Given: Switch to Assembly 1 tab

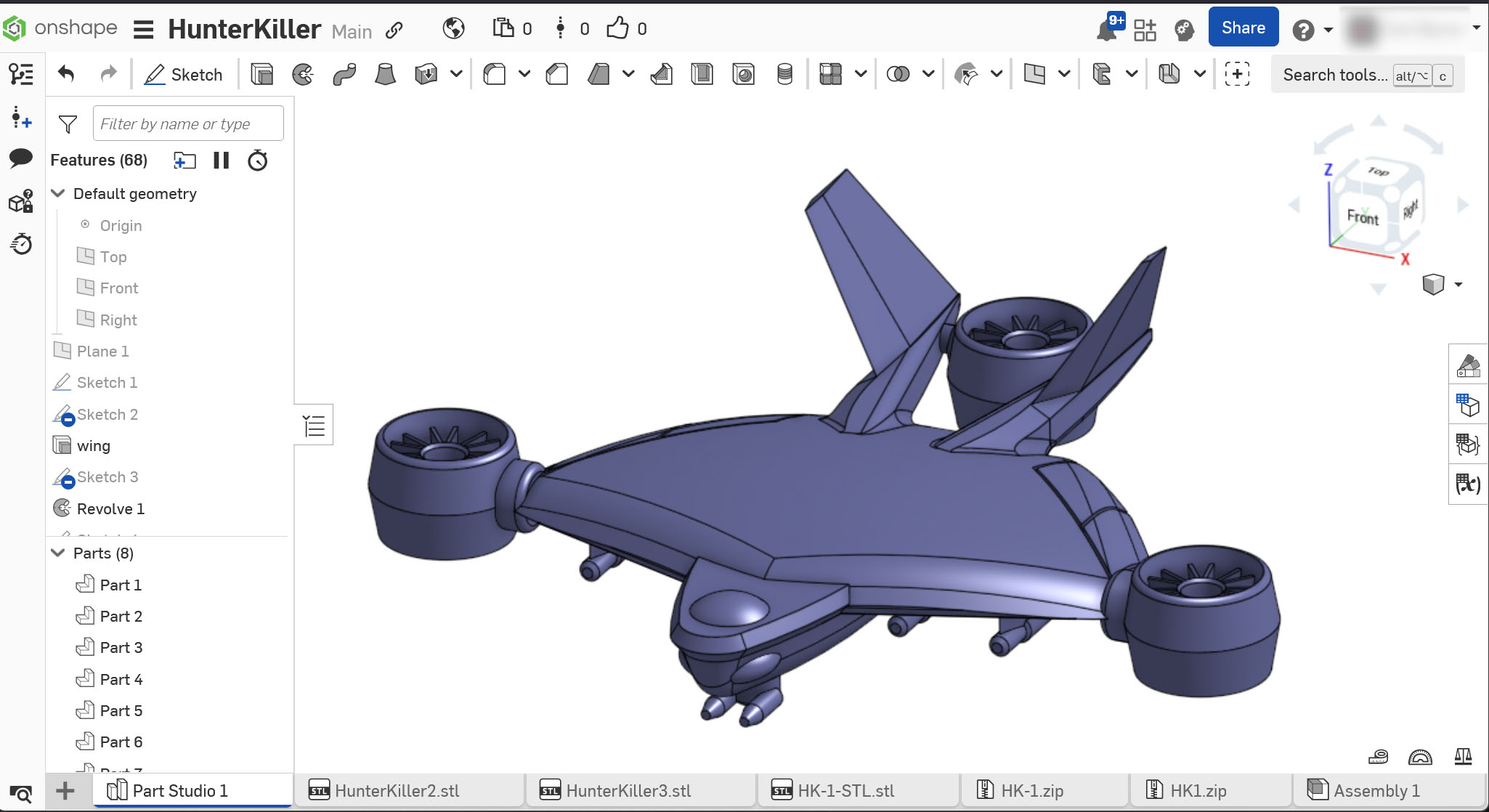Looking at the screenshot, I should pyautogui.click(x=1376, y=791).
